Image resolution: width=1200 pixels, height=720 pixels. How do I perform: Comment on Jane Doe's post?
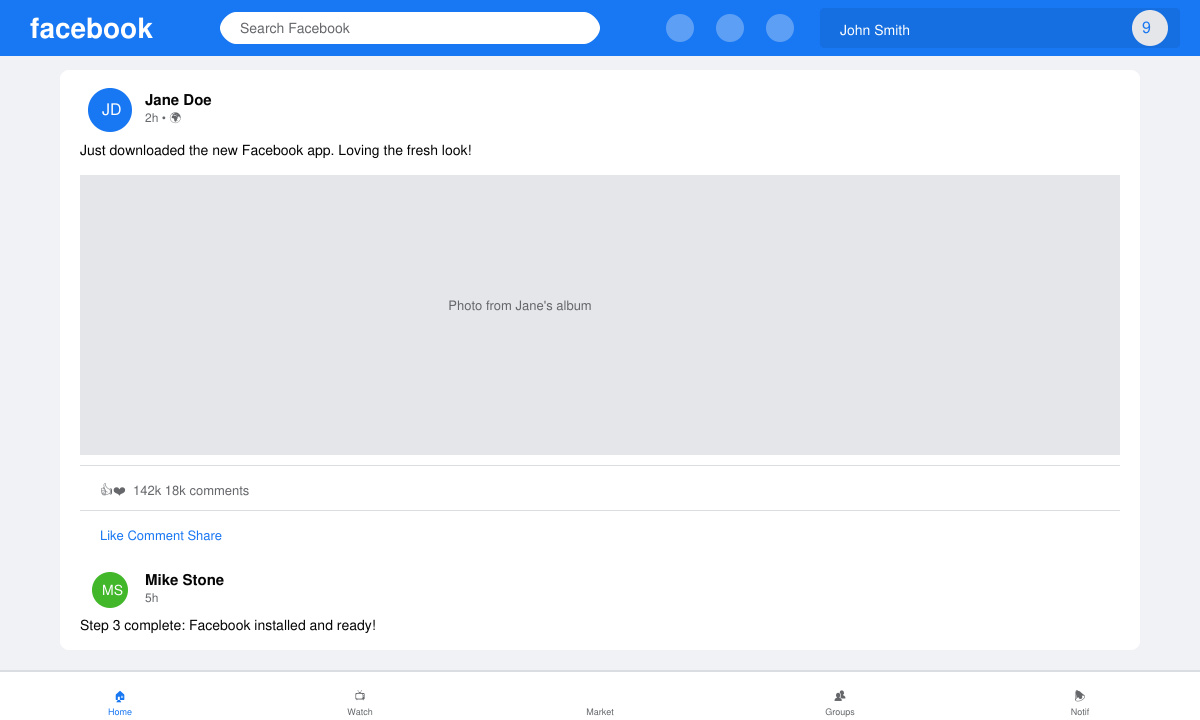[x=155, y=536]
